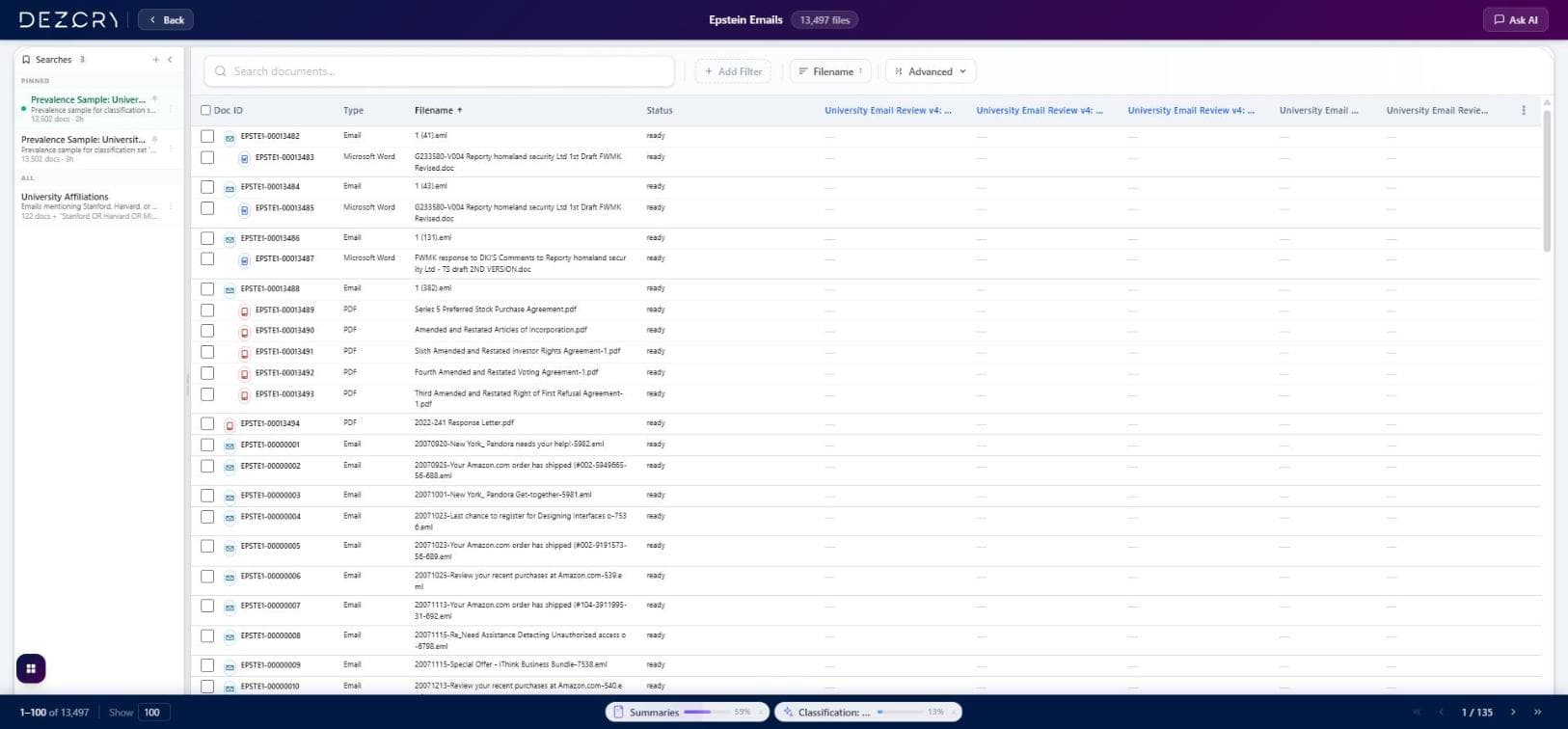Image resolution: width=1568 pixels, height=729 pixels.
Task: Click PDF icon for EPSTE1-00013494
Action: click(x=230, y=425)
